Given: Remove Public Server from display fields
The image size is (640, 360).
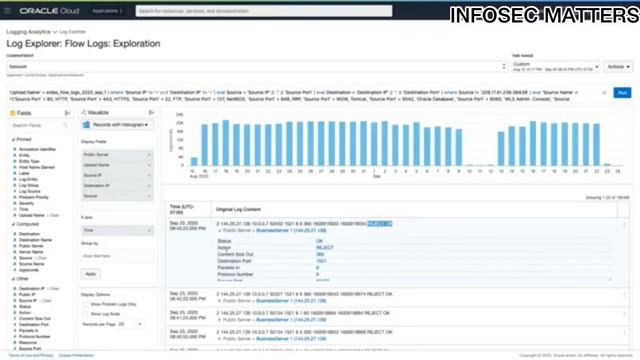Looking at the screenshot, I should point(149,155).
